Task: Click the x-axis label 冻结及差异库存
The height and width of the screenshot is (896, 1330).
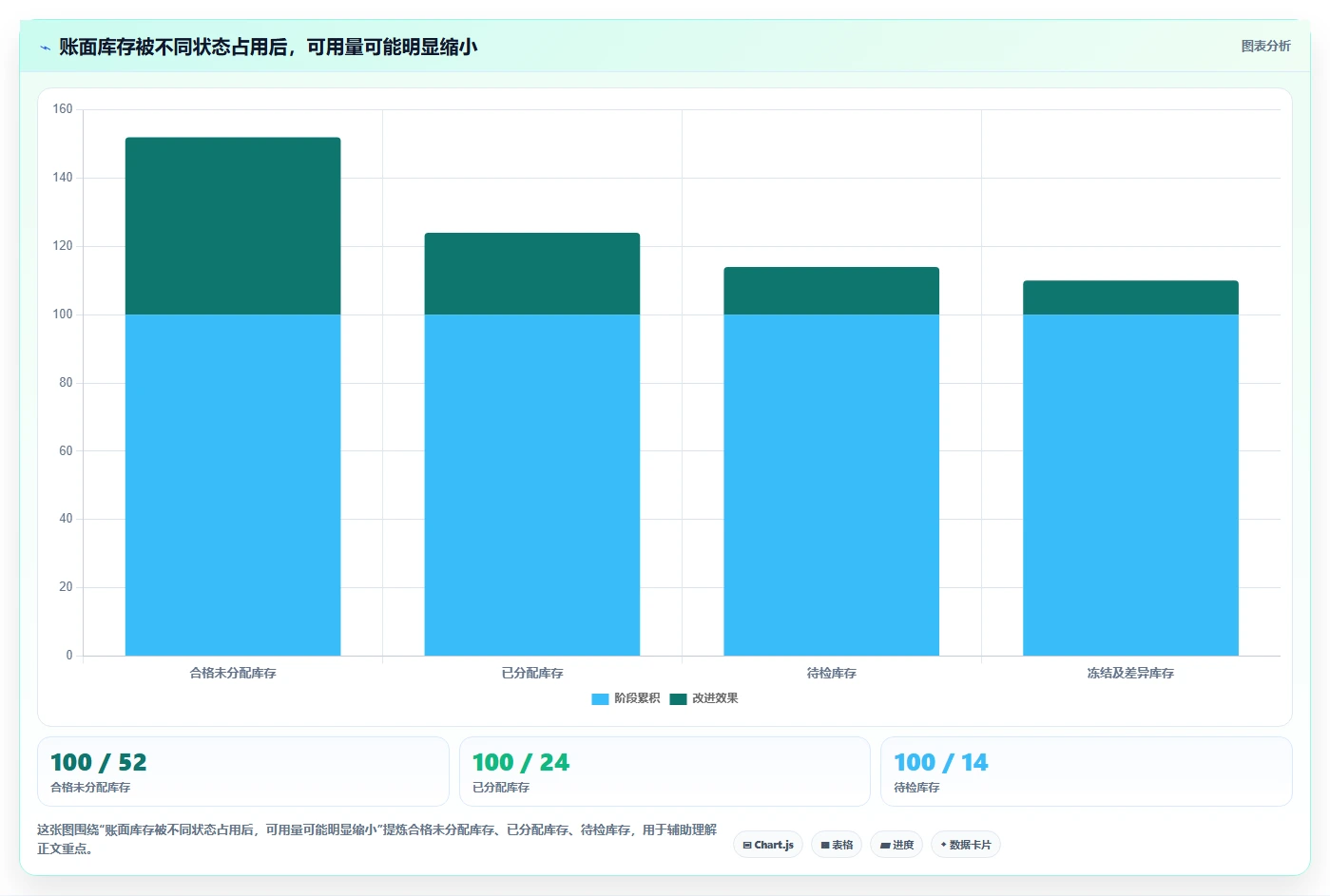Action: [x=1130, y=673]
